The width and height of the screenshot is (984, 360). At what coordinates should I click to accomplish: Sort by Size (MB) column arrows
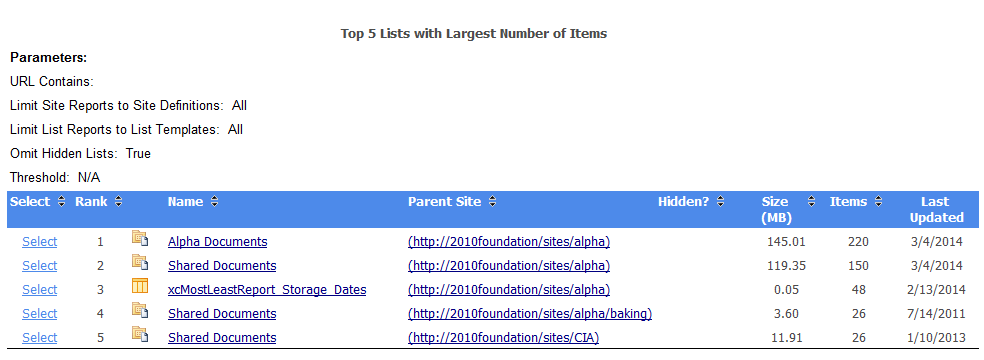(x=811, y=202)
